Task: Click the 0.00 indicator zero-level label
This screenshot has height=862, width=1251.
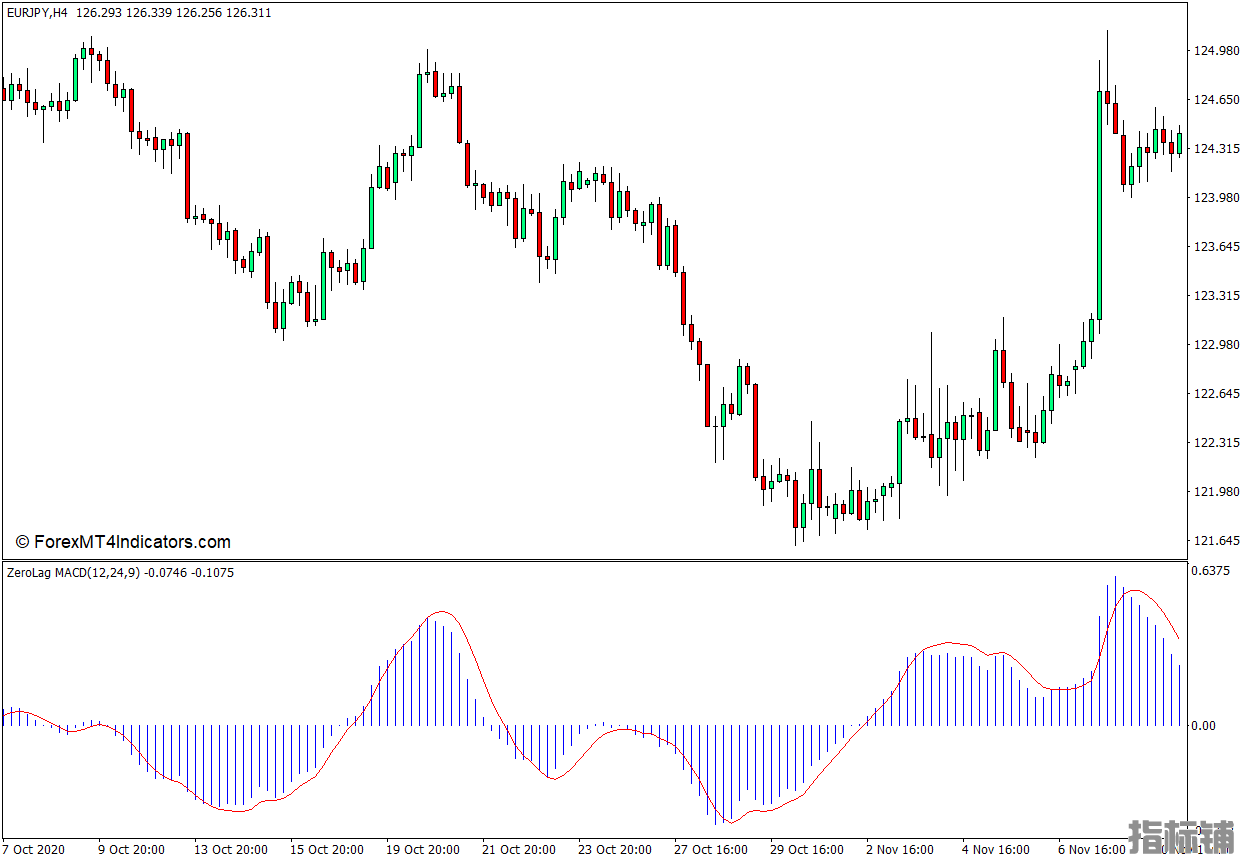Action: 1205,726
